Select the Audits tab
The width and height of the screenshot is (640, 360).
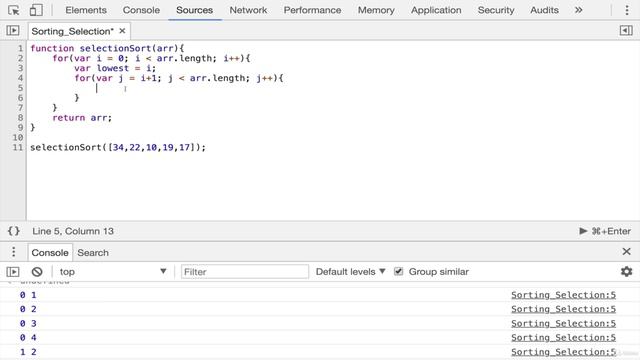[544, 10]
